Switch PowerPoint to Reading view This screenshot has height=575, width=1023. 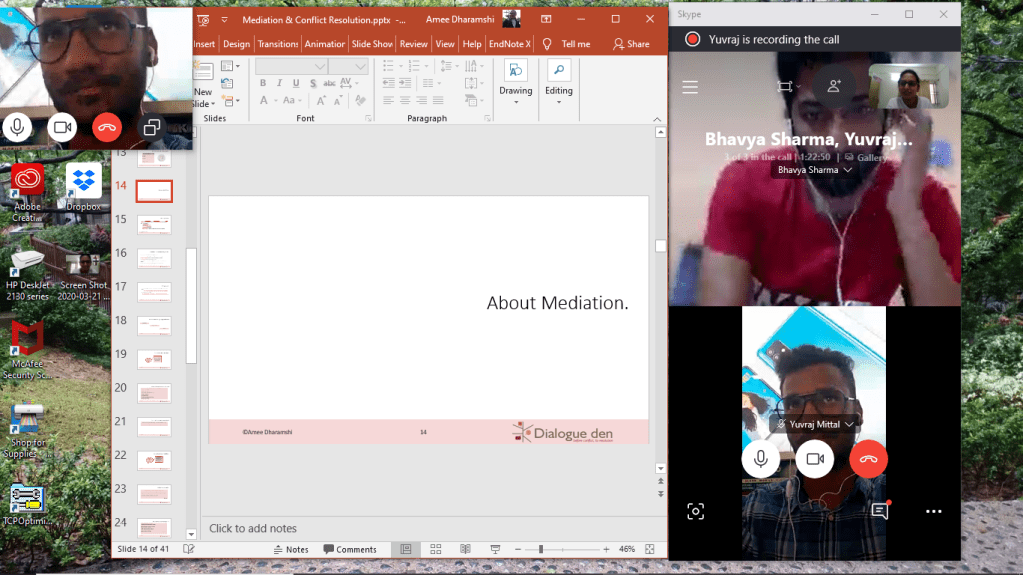[464, 549]
